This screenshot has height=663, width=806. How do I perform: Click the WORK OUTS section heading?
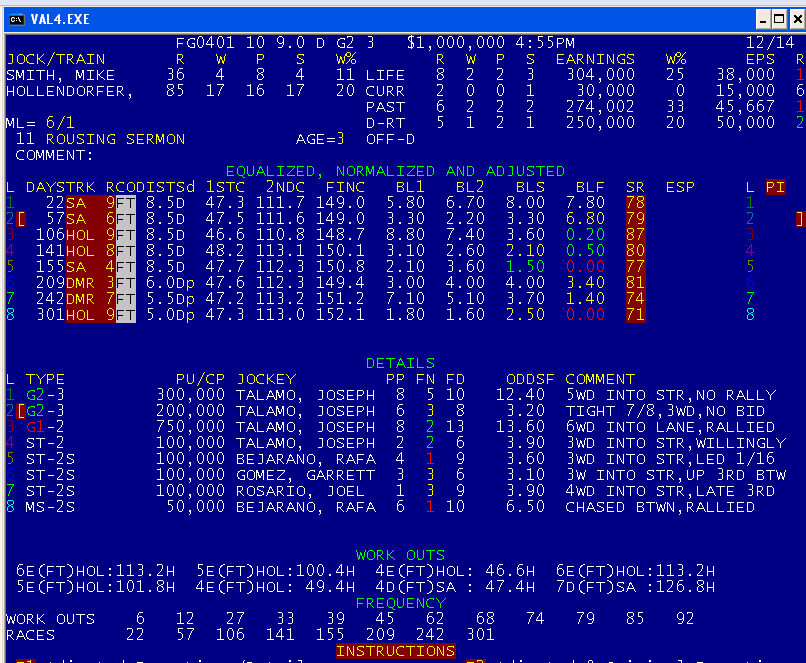tap(400, 555)
